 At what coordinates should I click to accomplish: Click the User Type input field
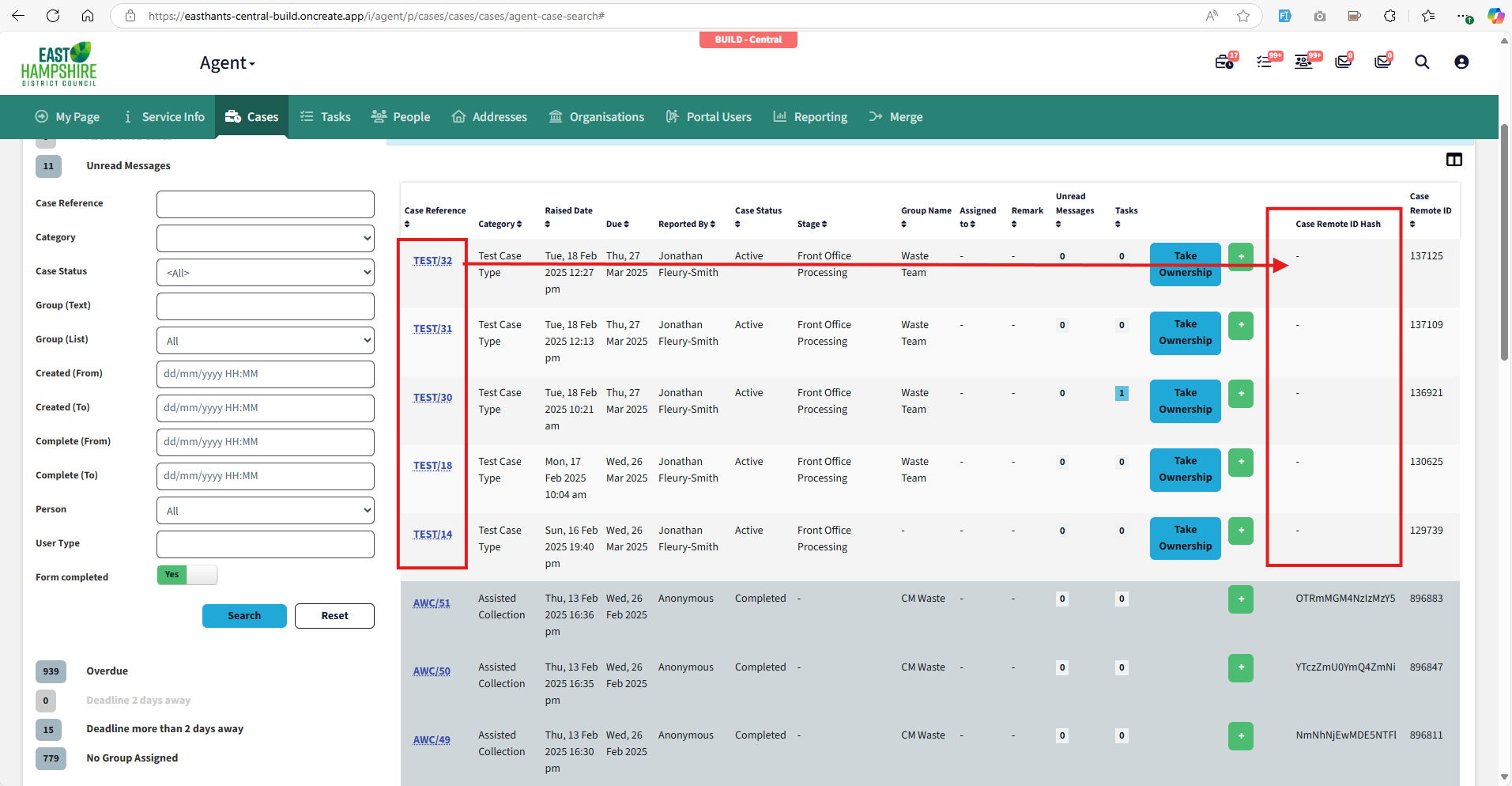[x=266, y=544]
